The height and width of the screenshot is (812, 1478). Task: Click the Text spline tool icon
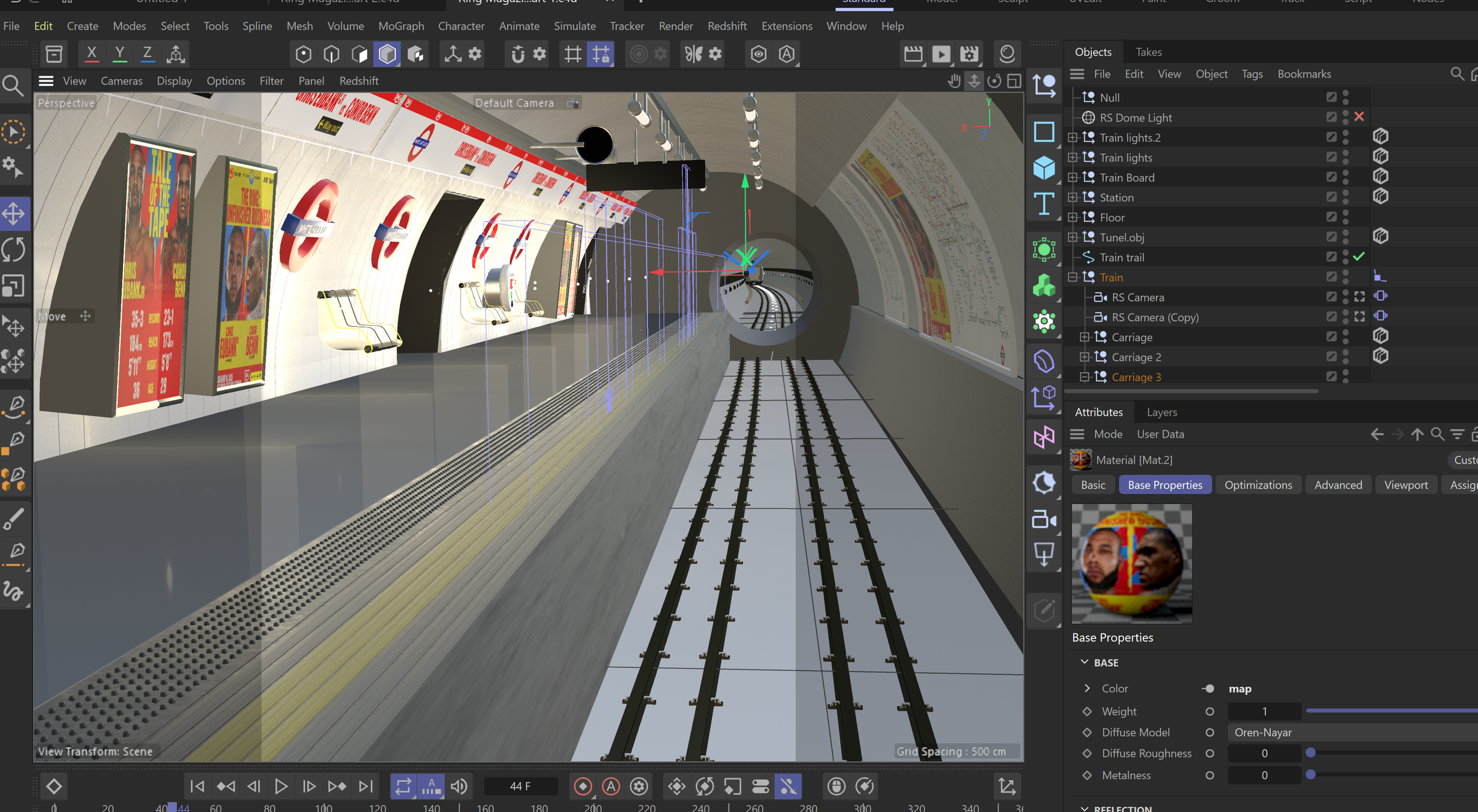(1044, 204)
